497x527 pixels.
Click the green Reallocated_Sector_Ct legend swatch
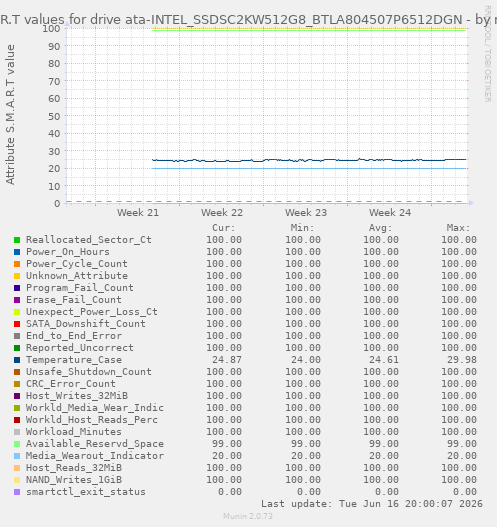pyautogui.click(x=17, y=240)
